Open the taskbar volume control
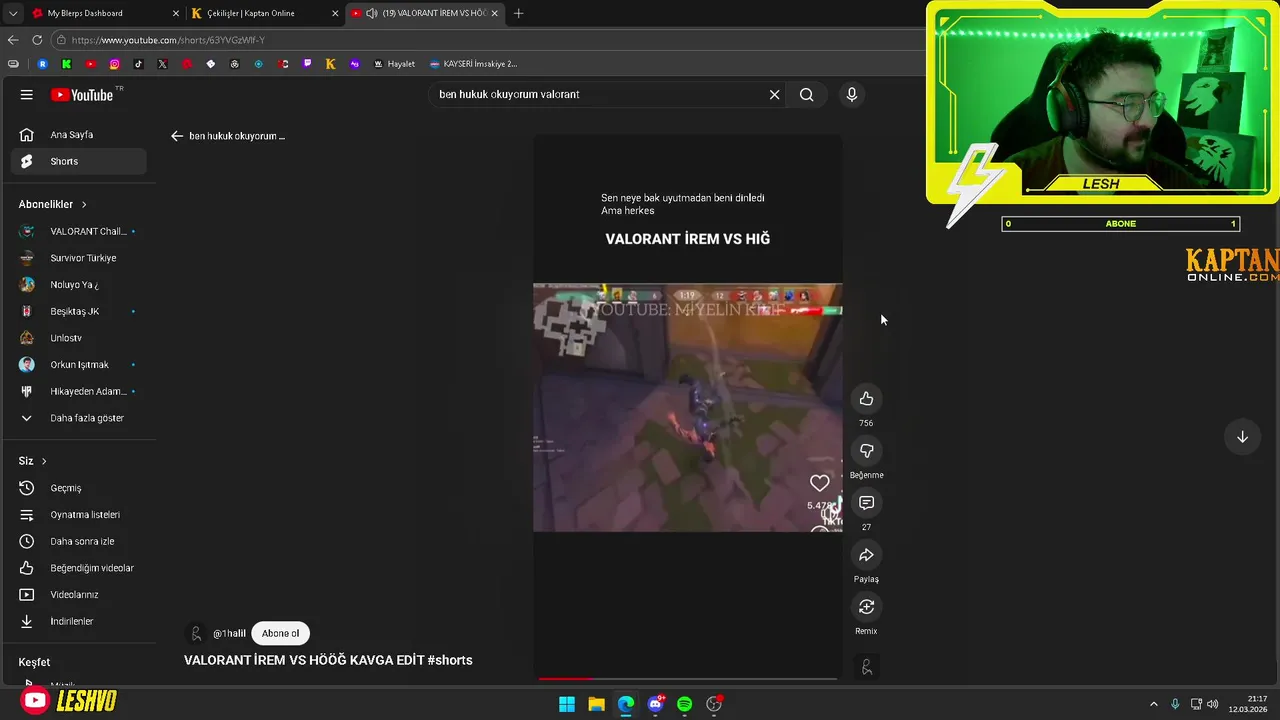Viewport: 1280px width, 720px height. (x=1213, y=704)
